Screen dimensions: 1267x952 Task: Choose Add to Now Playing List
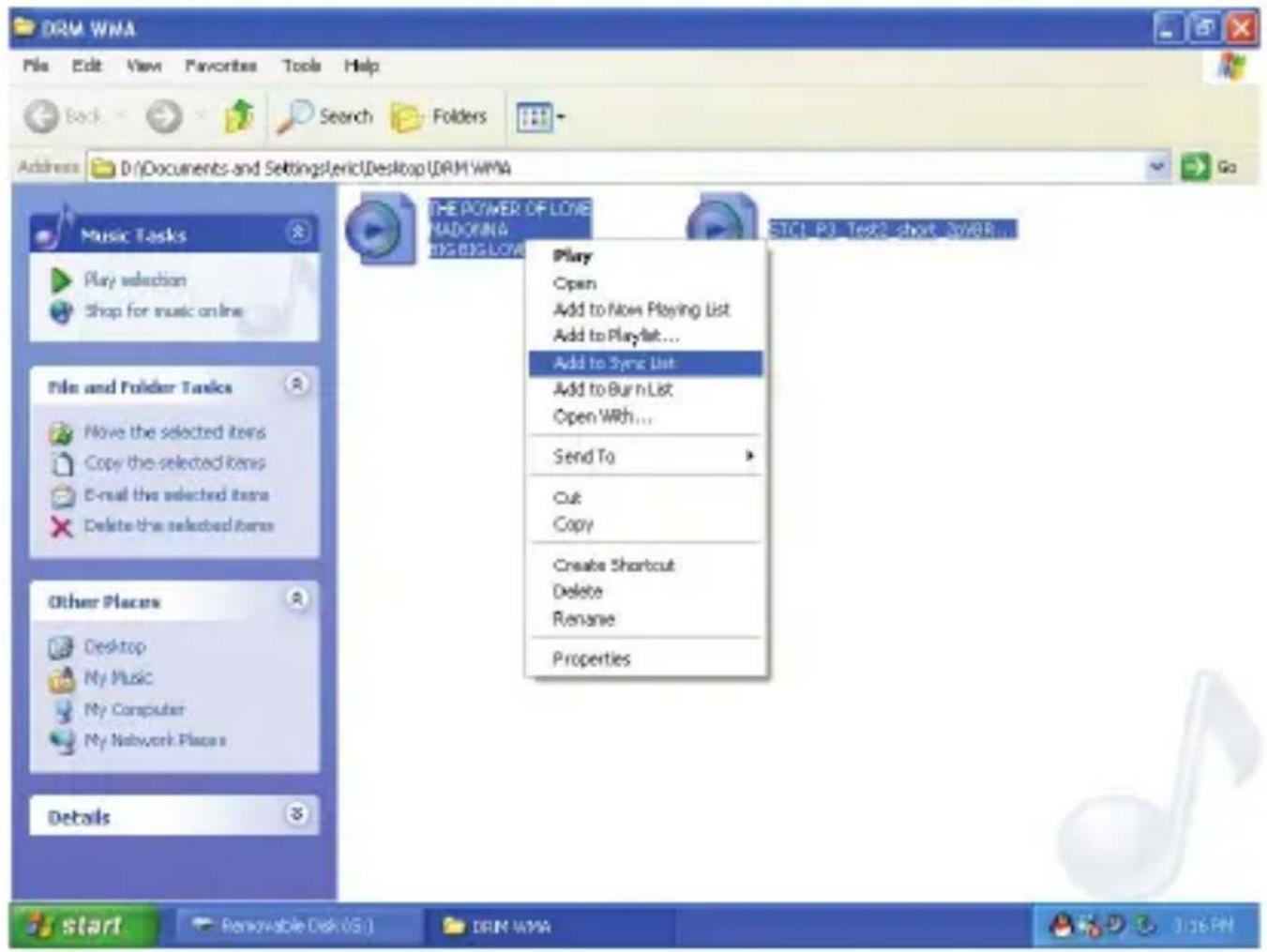pos(646,309)
